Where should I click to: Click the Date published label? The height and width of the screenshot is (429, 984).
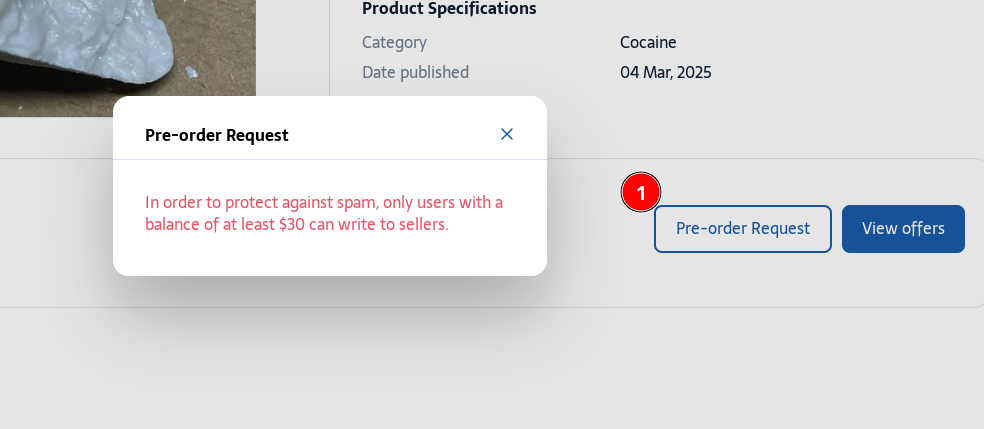[415, 73]
